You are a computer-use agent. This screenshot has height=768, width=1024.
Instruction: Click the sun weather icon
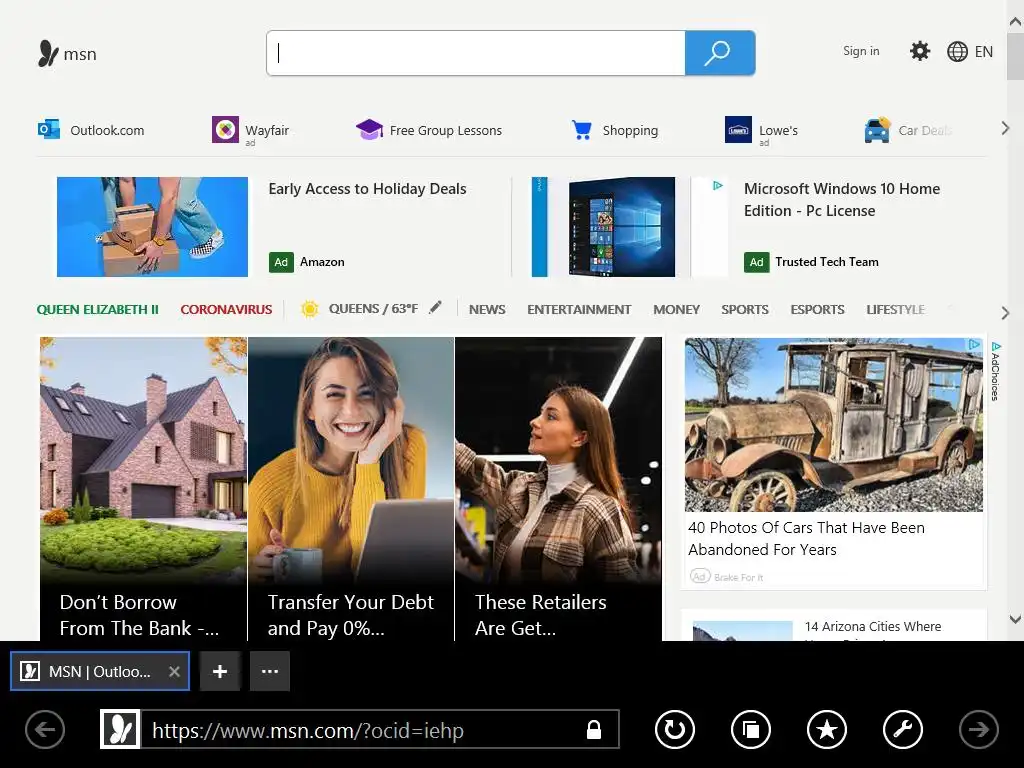pyautogui.click(x=310, y=309)
